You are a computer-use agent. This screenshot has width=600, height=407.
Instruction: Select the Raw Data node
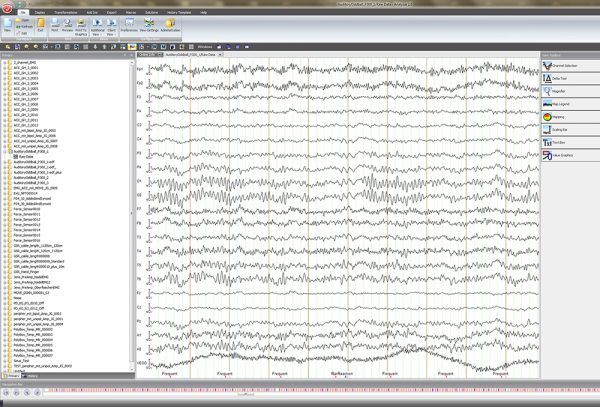click(x=24, y=156)
